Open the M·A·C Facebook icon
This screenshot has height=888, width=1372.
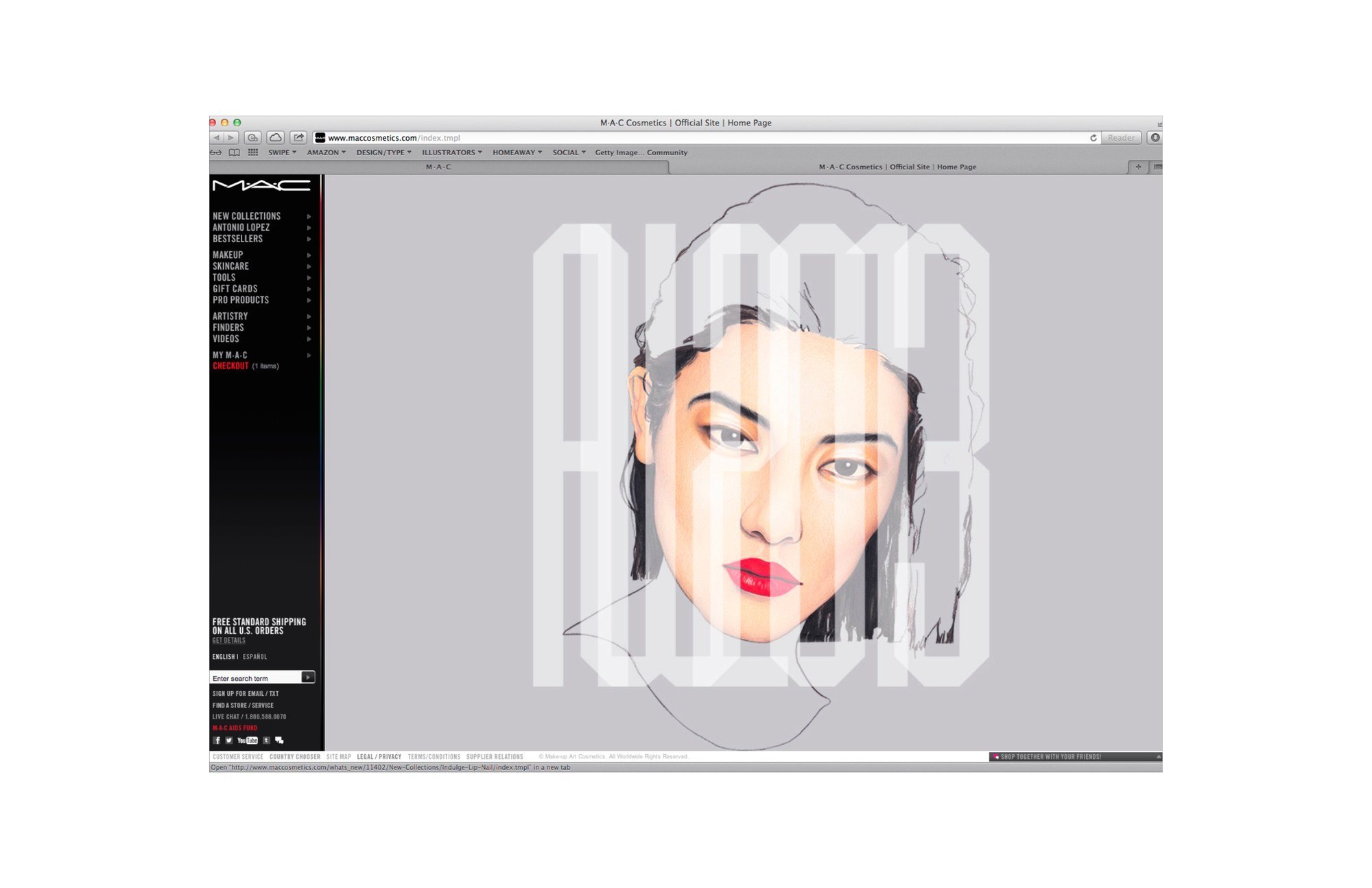217,740
